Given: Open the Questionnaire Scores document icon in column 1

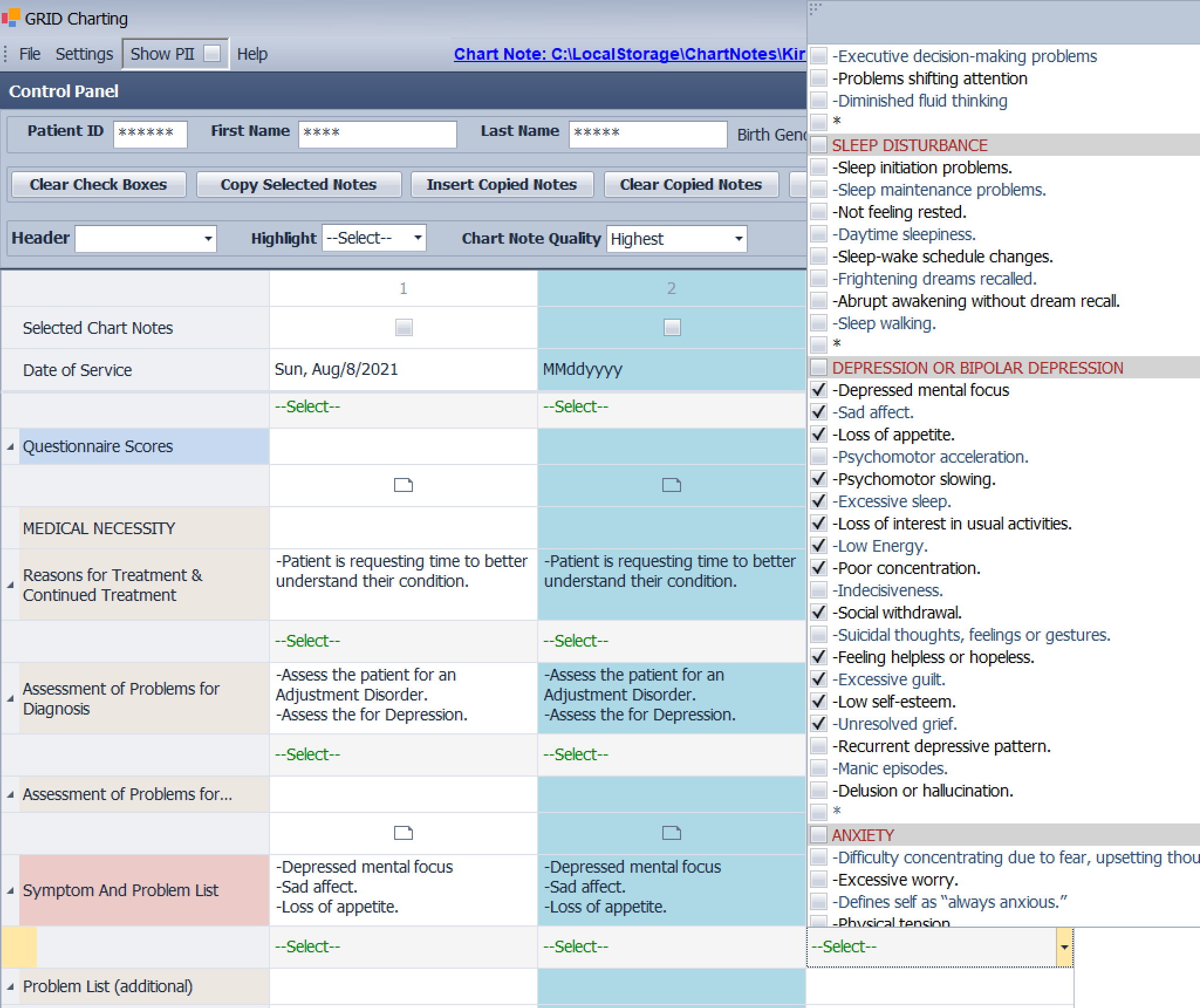Looking at the screenshot, I should pos(403,485).
